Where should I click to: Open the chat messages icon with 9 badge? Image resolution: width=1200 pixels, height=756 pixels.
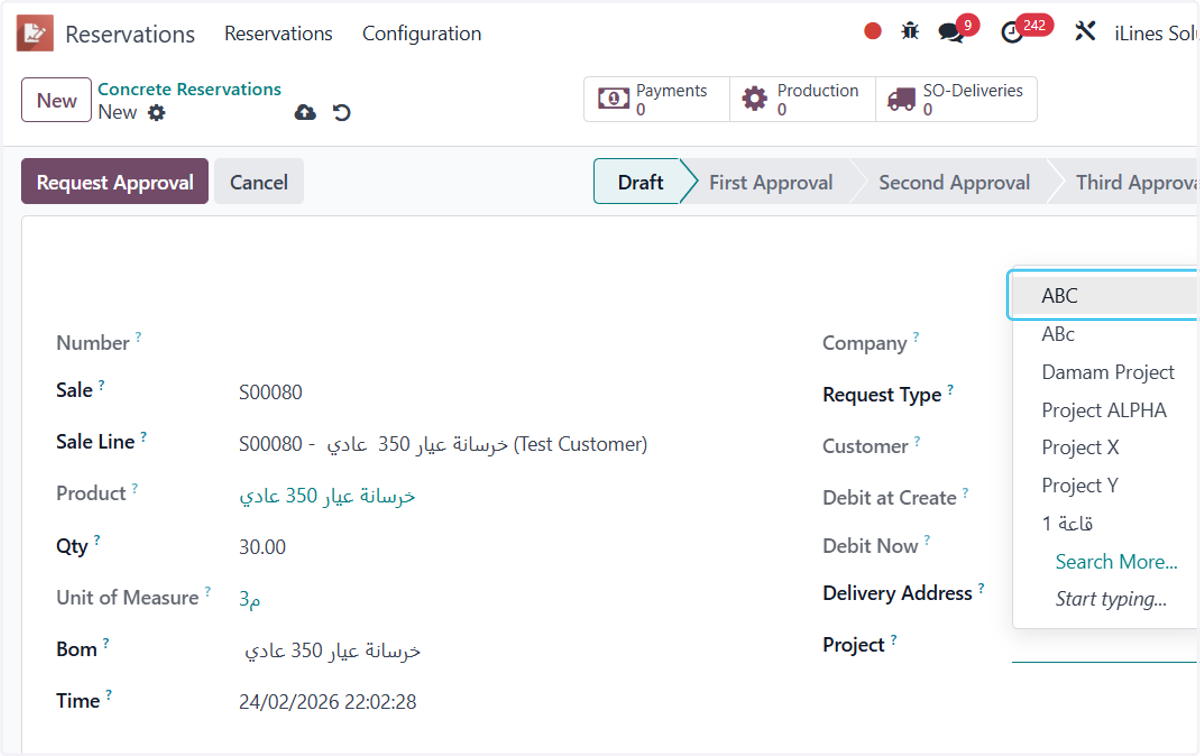[951, 32]
